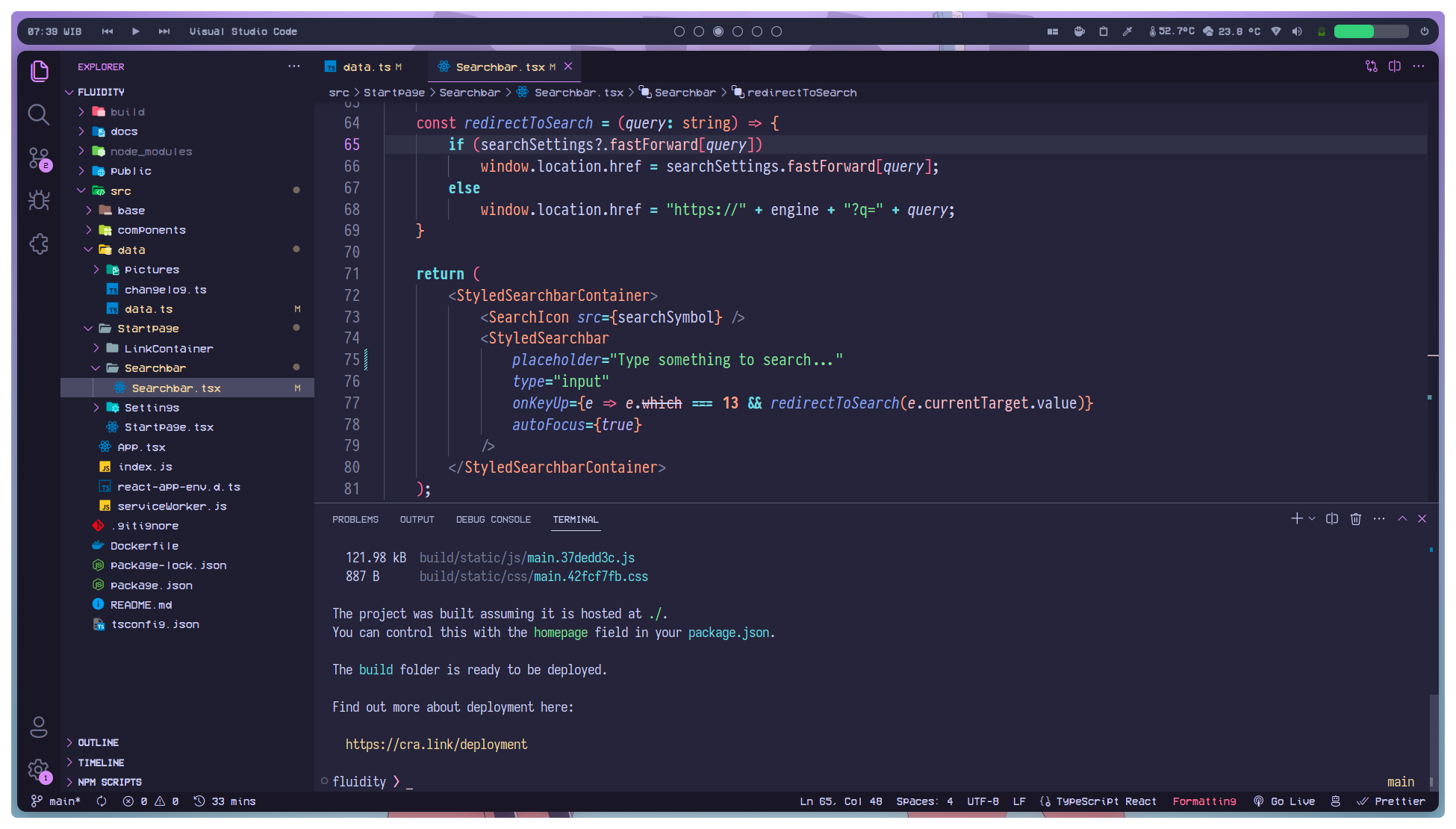Screen dimensions: 1456x829
Task: Open the Search view in activity bar
Action: click(x=39, y=114)
